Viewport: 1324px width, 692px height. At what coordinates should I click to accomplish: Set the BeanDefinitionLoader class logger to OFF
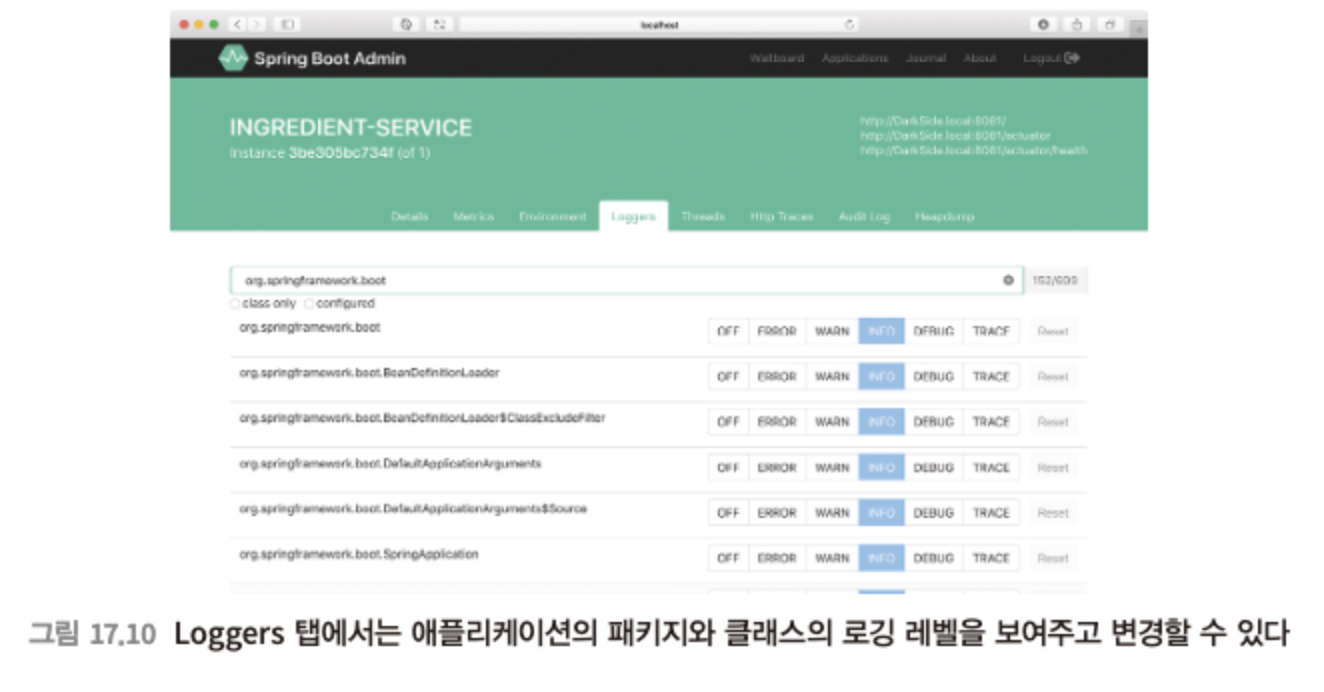click(x=728, y=377)
